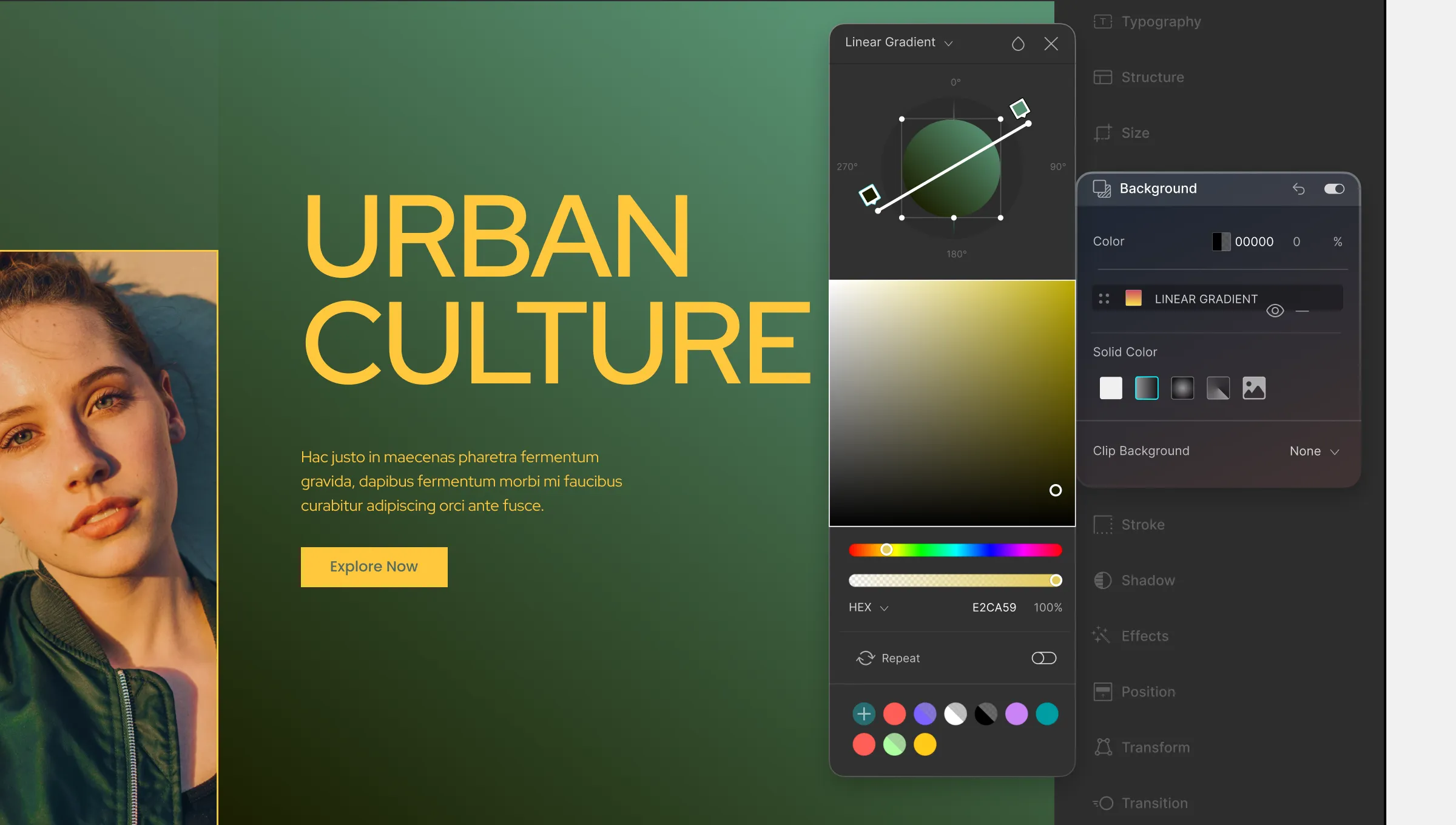Click the E2CA59 hex value field
This screenshot has width=1456, height=825.
point(994,608)
